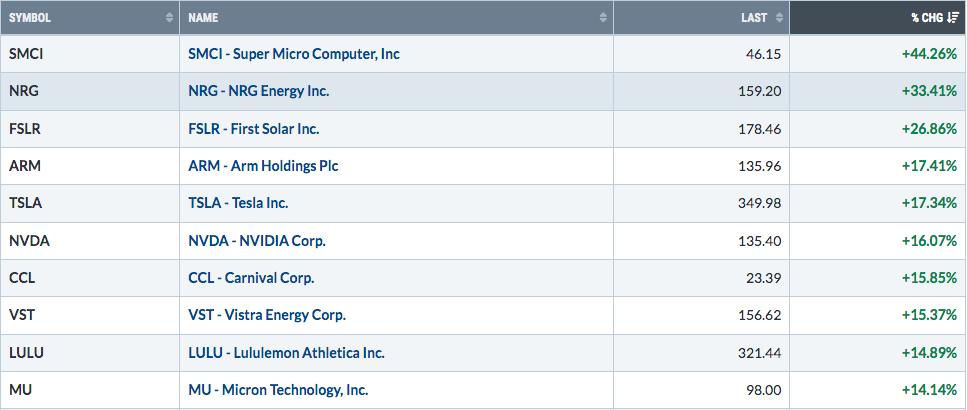Click descending sort icon beside % CHG
Viewport: 967px width, 410px height.
pos(953,18)
